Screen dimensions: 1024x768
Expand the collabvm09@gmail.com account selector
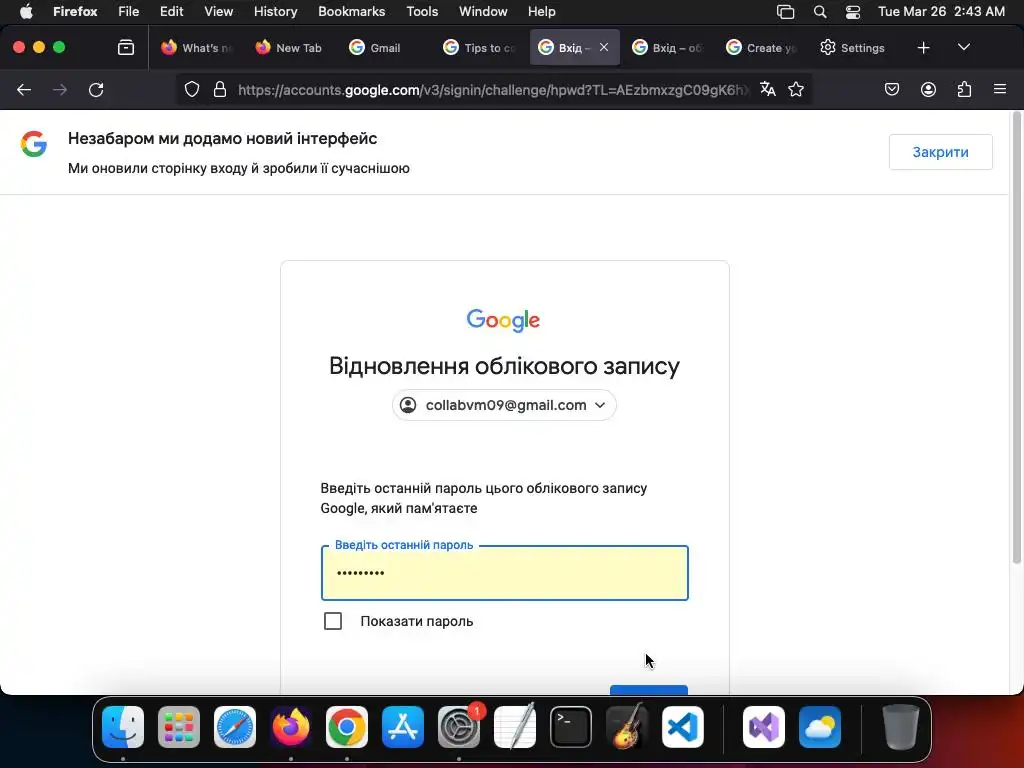[x=504, y=405]
